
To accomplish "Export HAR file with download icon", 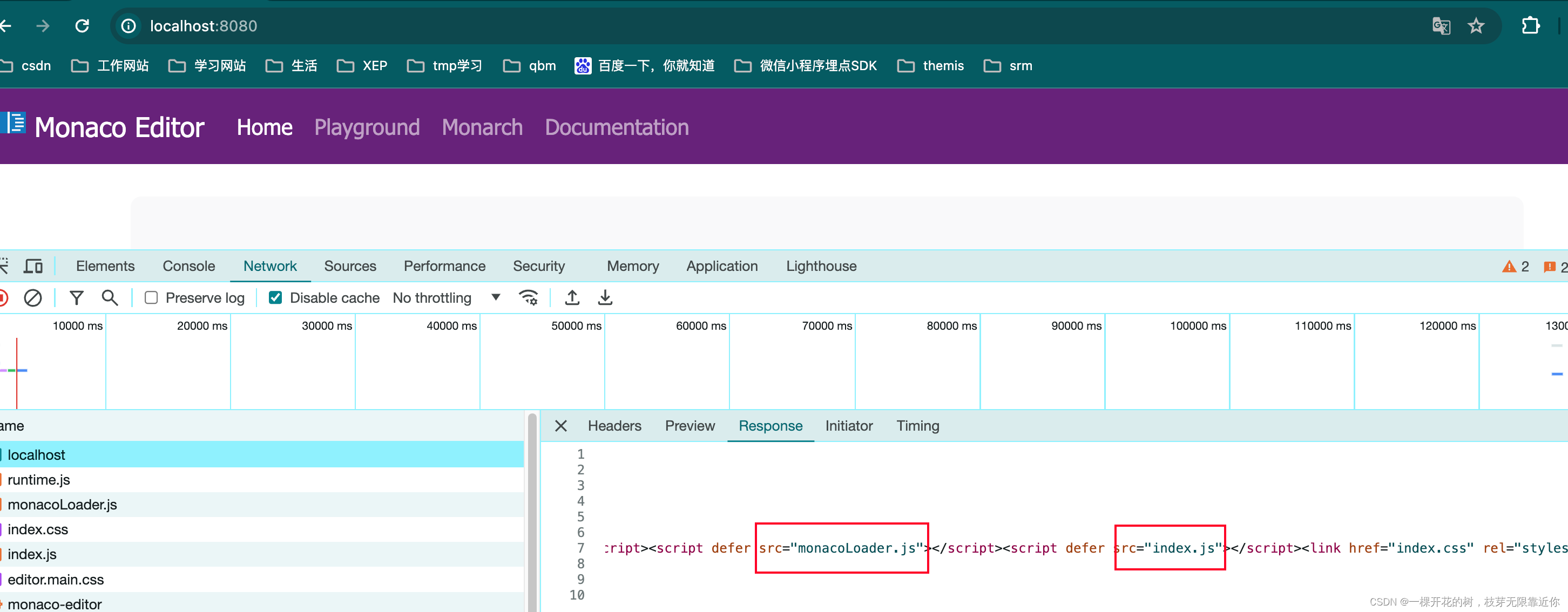I will point(605,297).
